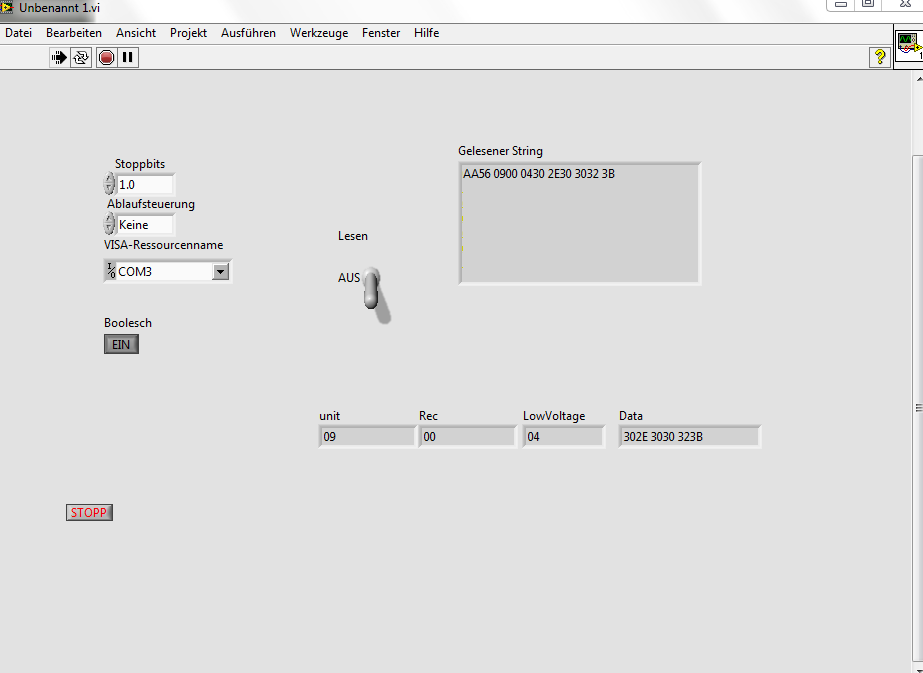The height and width of the screenshot is (673, 923).
Task: Open the context help question mark icon
Action: 879,57
